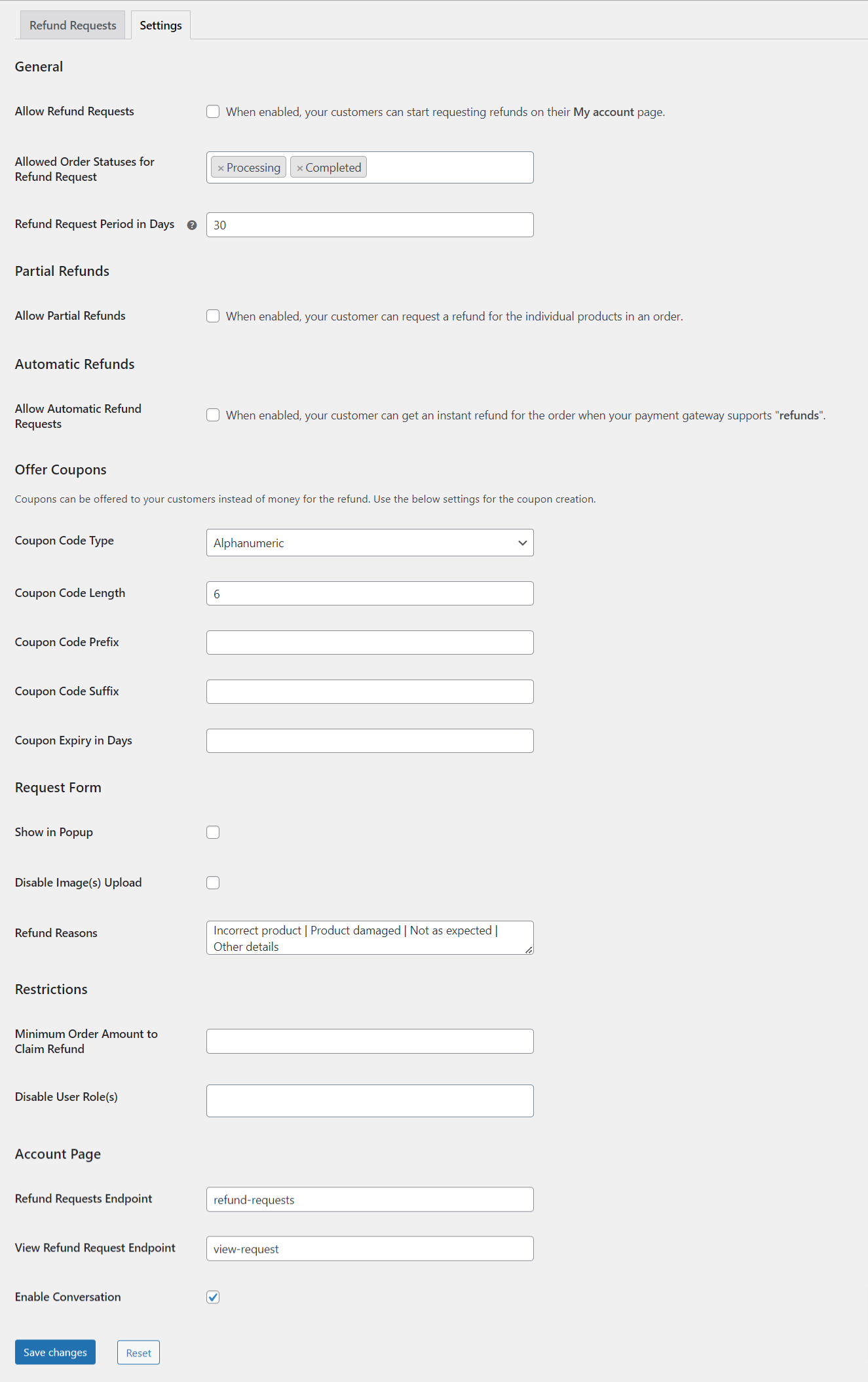Open the Coupon Code Type dropdown
868x1382 pixels.
click(369, 543)
